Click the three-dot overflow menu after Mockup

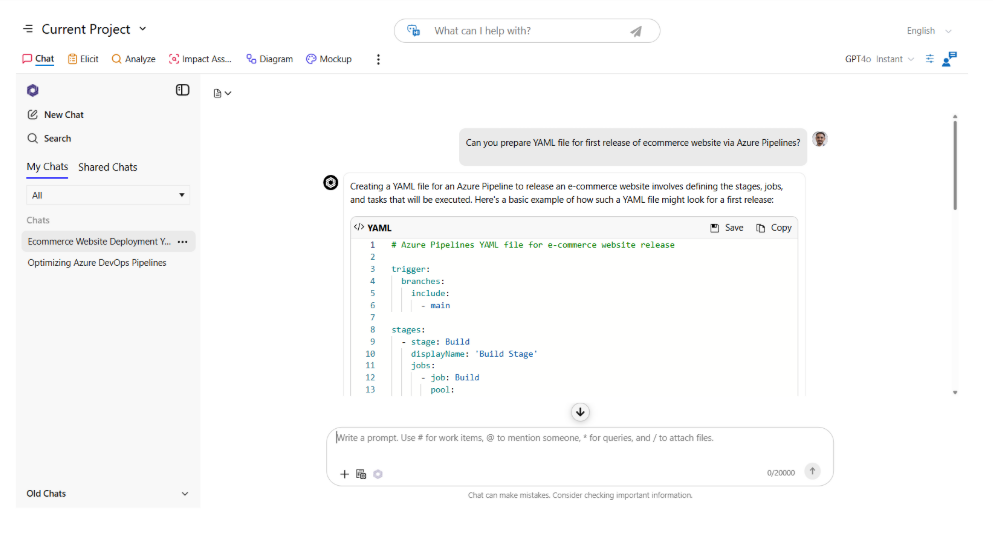(x=378, y=59)
